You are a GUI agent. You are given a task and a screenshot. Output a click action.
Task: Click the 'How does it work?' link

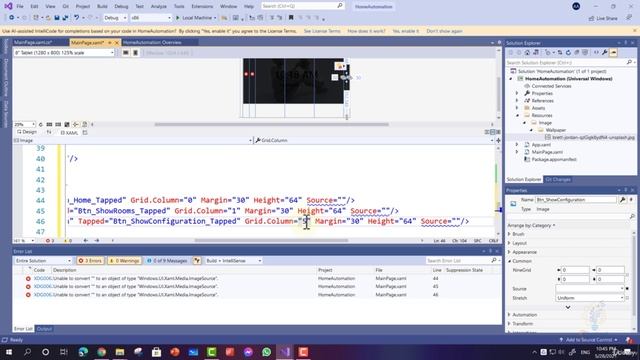coord(366,31)
